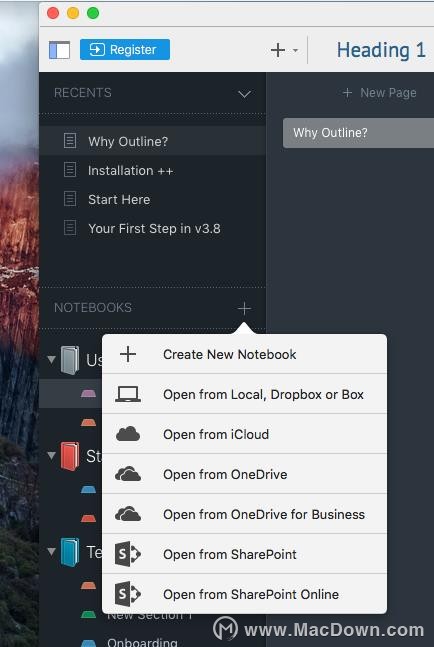Screen dimensions: 434x647
Task: Select purple section tab under gray notebook
Action: pos(89,394)
